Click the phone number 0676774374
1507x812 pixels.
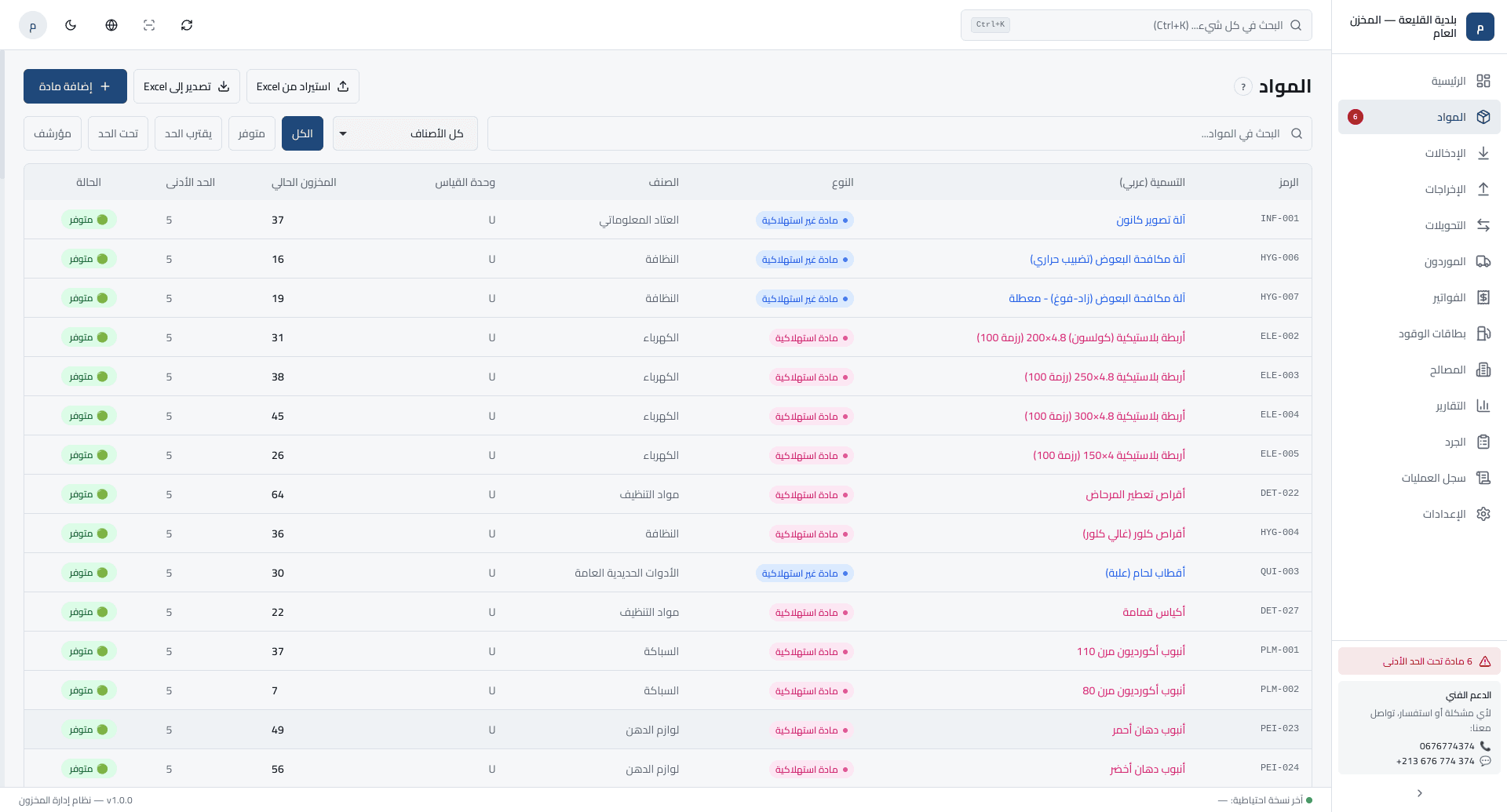pos(1447,746)
